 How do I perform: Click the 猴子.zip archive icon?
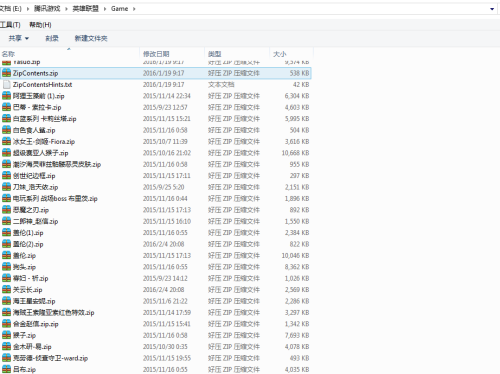point(6,335)
